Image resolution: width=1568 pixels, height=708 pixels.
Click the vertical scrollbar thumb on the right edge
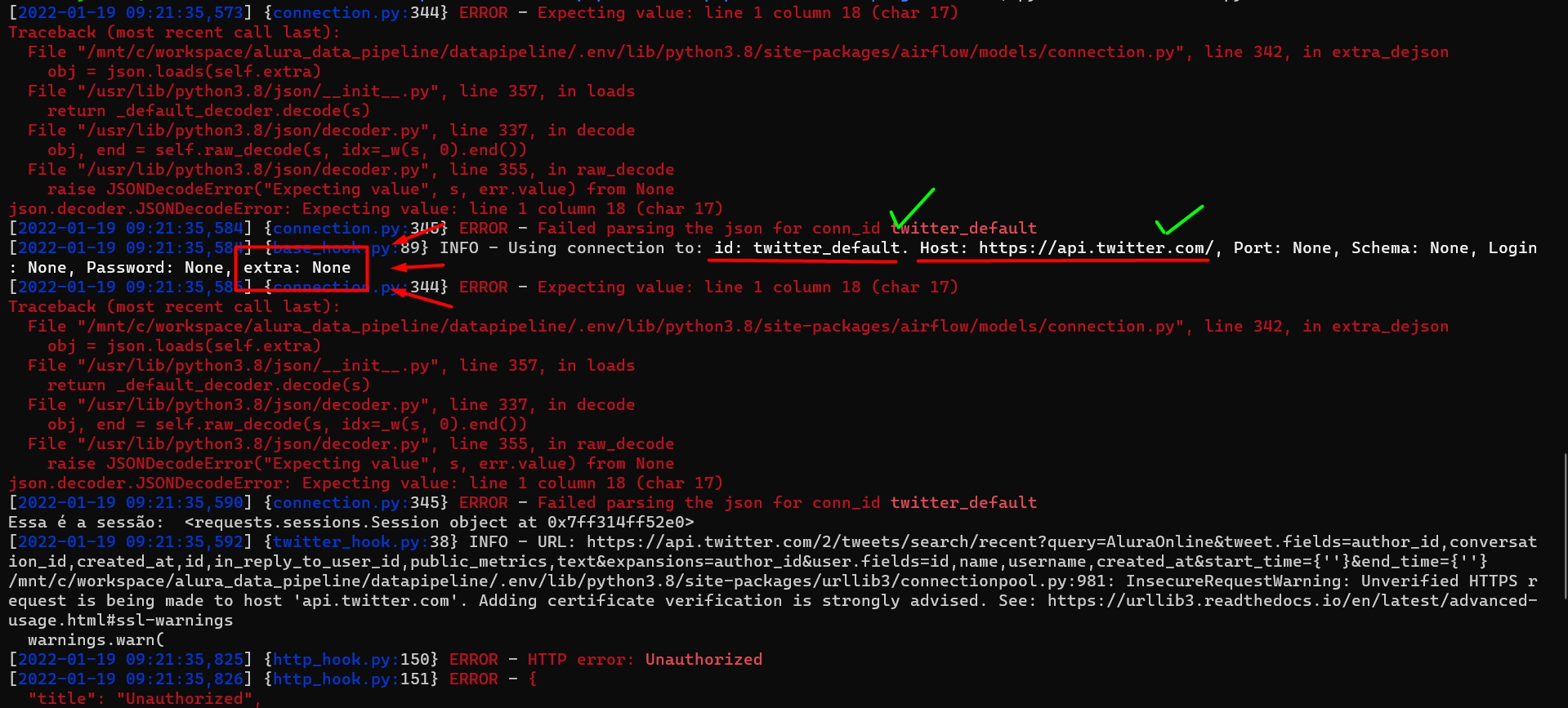click(1565, 526)
